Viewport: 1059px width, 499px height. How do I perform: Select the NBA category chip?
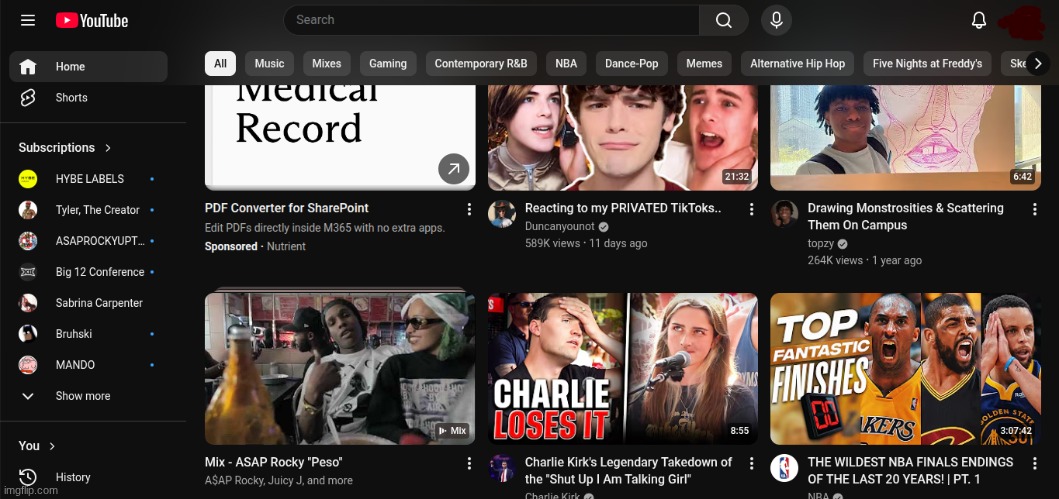coord(566,64)
